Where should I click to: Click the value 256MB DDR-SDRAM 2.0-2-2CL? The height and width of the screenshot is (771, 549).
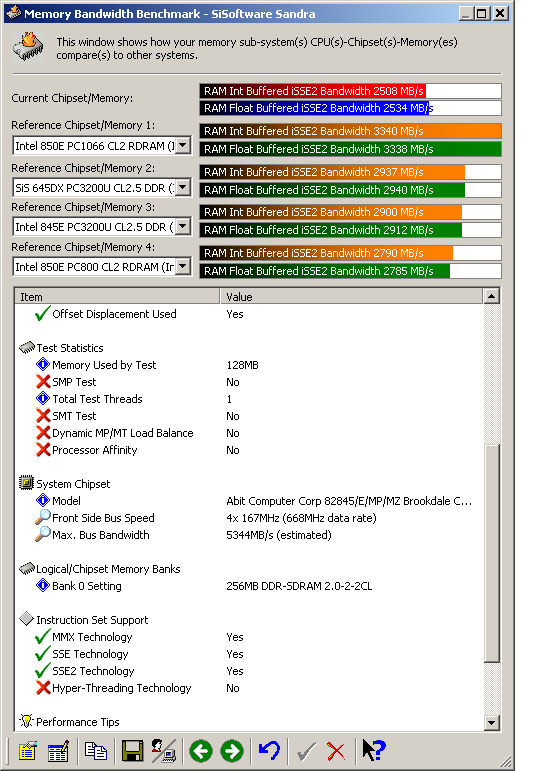click(x=299, y=586)
